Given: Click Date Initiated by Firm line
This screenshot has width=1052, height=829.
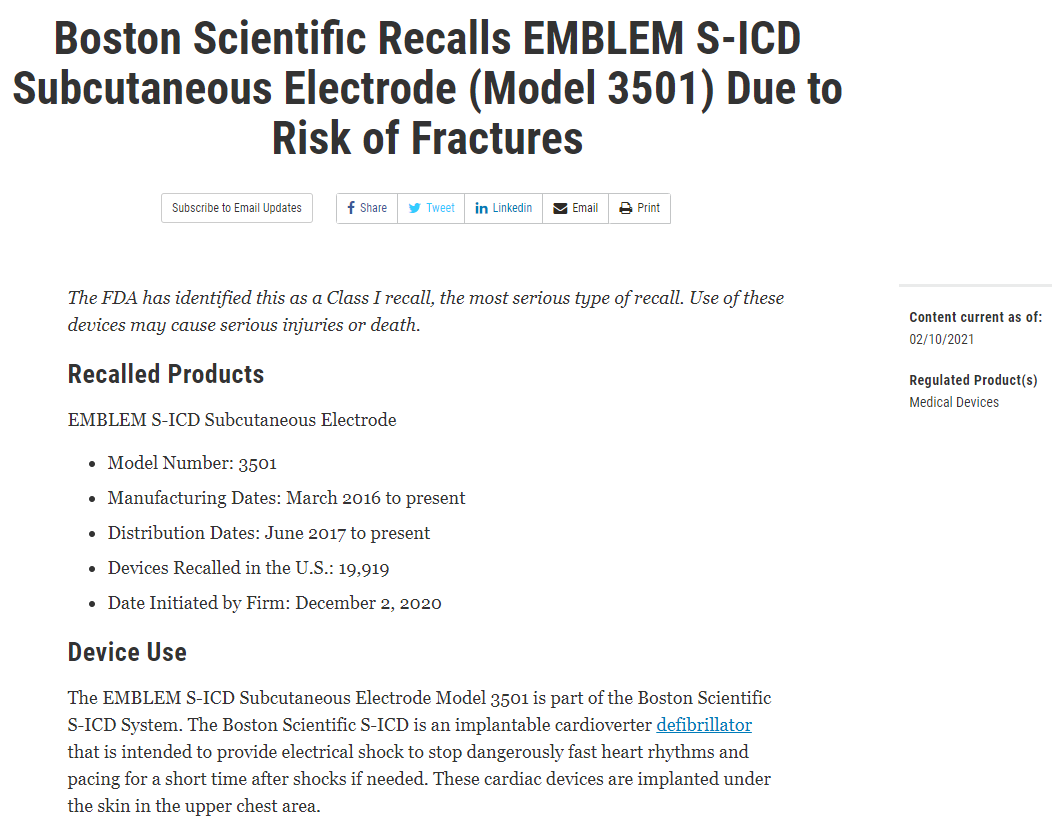Looking at the screenshot, I should click(x=274, y=603).
